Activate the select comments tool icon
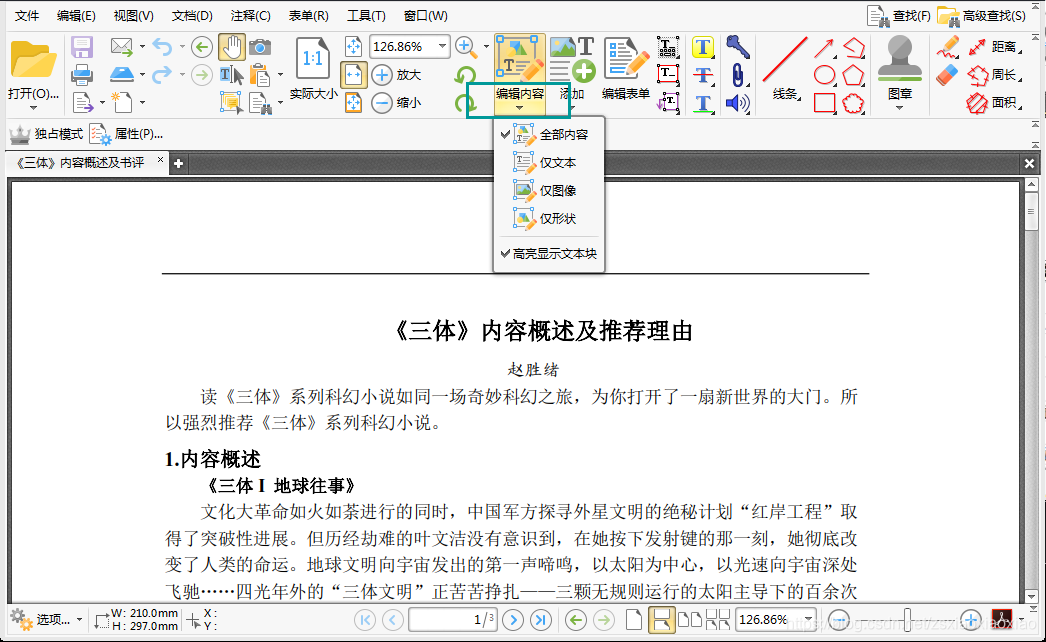The height and width of the screenshot is (642, 1046). click(231, 103)
